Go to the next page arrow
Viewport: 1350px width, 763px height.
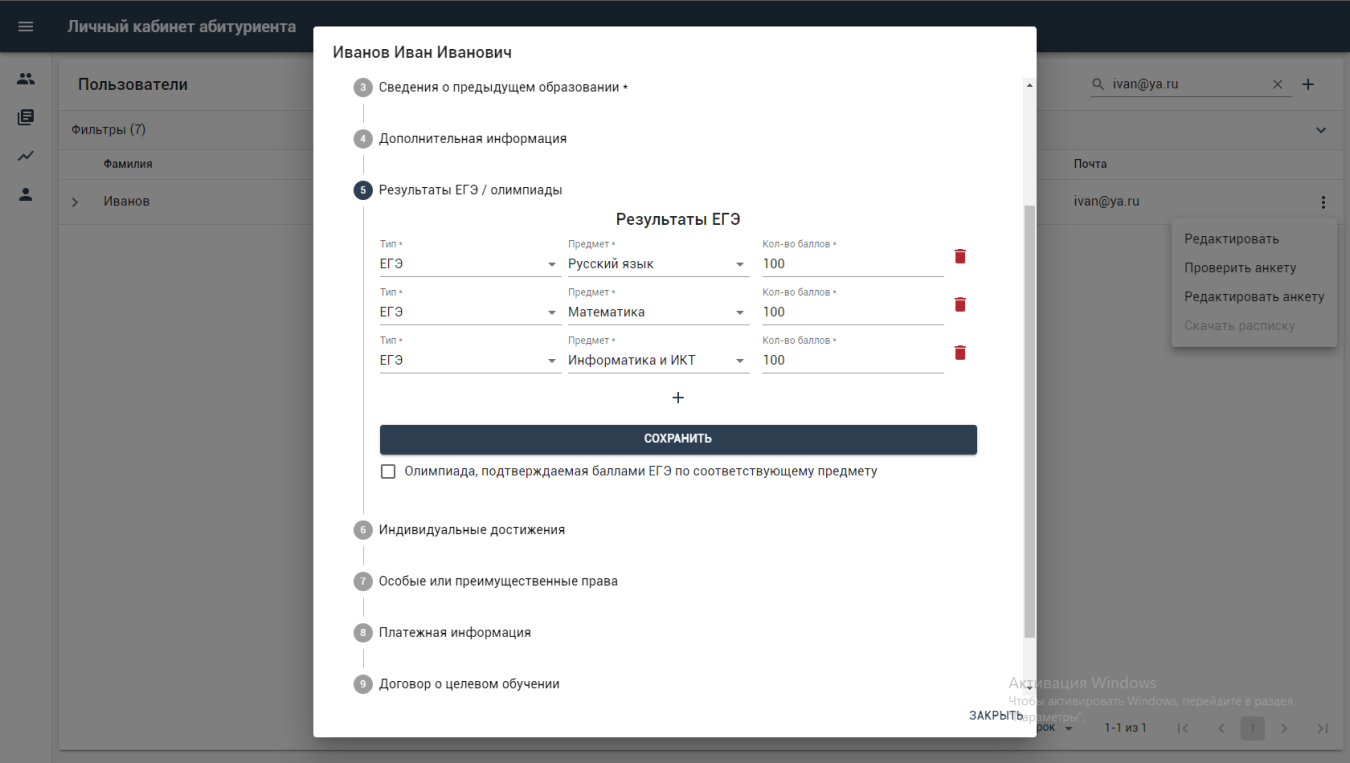(1285, 728)
